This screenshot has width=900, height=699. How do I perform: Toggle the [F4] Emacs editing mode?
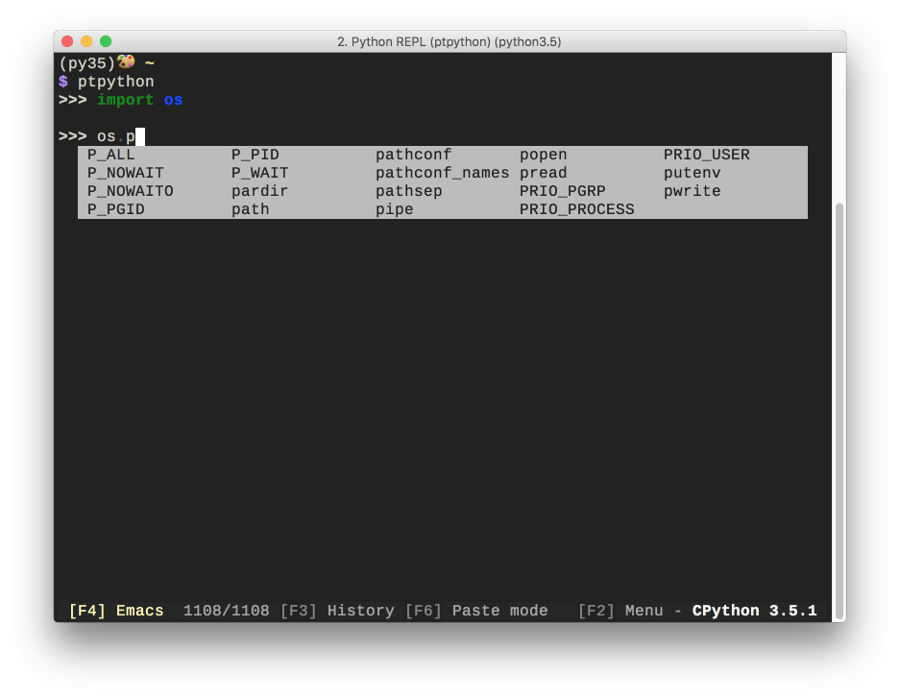click(x=116, y=610)
